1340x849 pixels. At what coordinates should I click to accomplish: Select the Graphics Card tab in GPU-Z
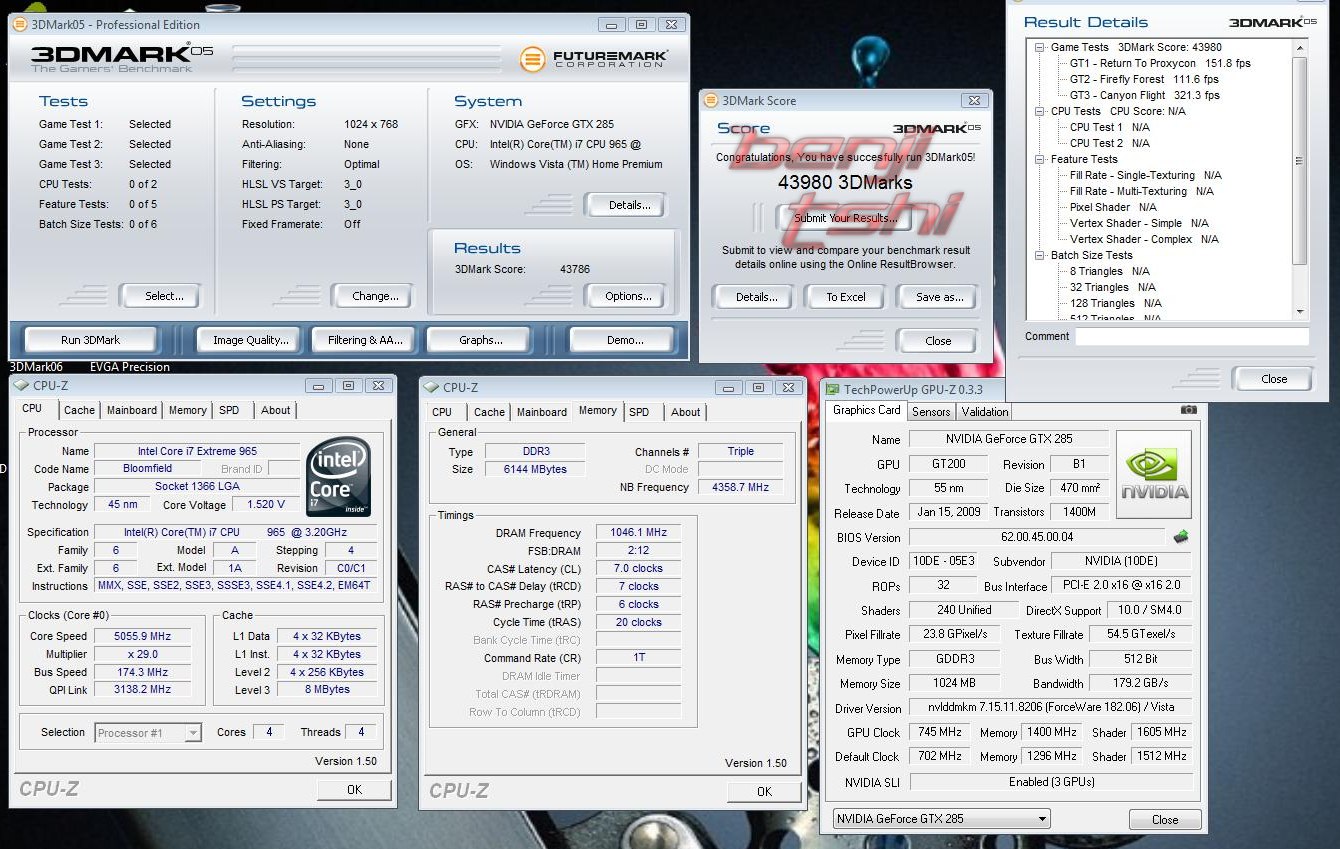pos(867,410)
